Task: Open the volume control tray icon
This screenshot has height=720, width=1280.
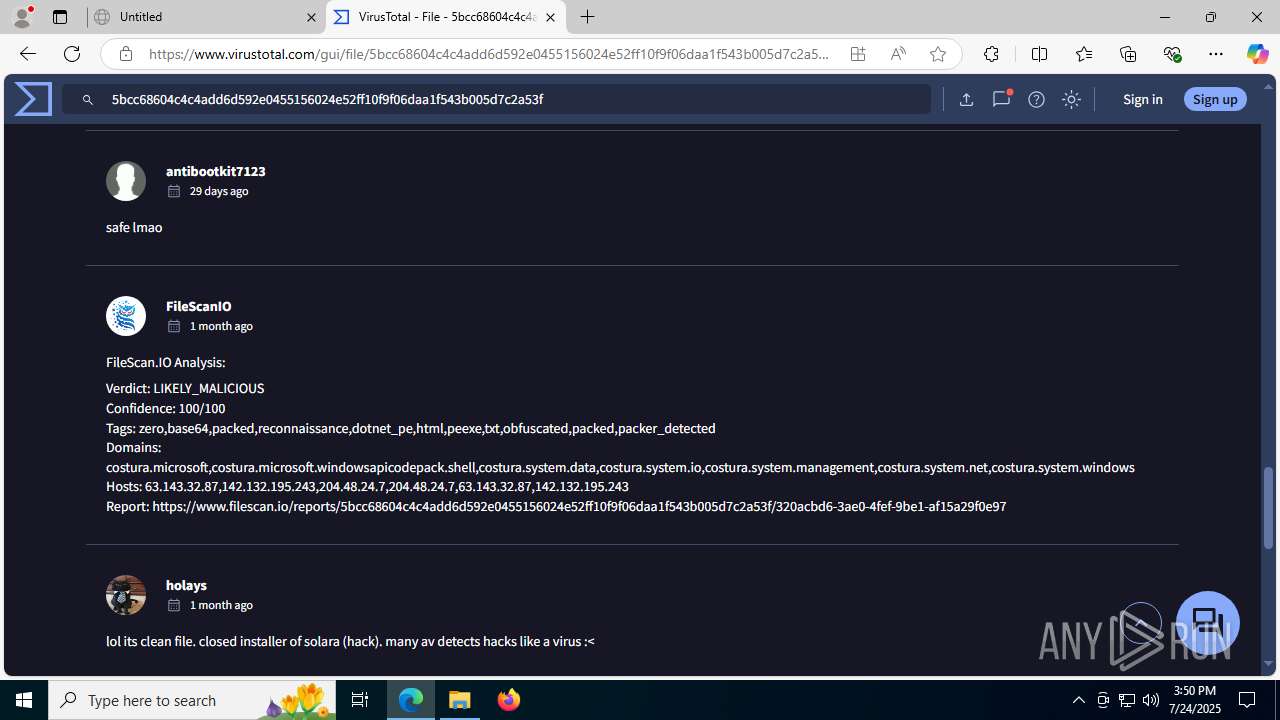Action: (x=1150, y=700)
